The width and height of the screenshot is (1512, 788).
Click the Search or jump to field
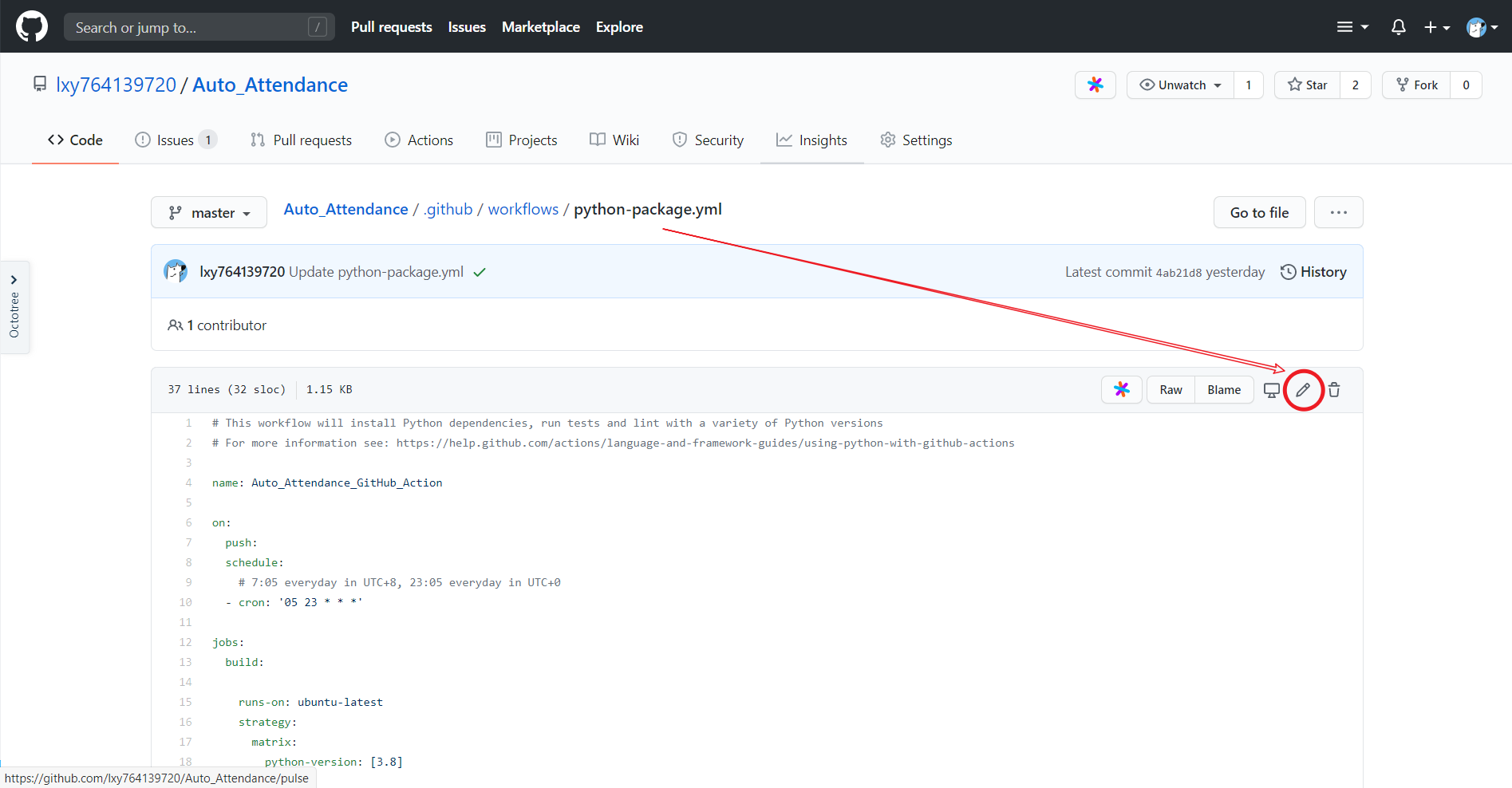199,27
